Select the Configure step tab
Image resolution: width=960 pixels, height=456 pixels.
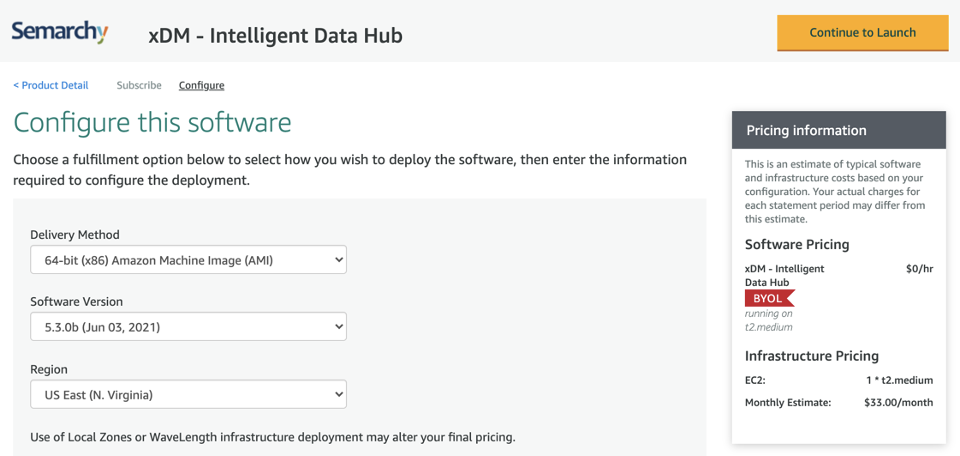[x=201, y=85]
